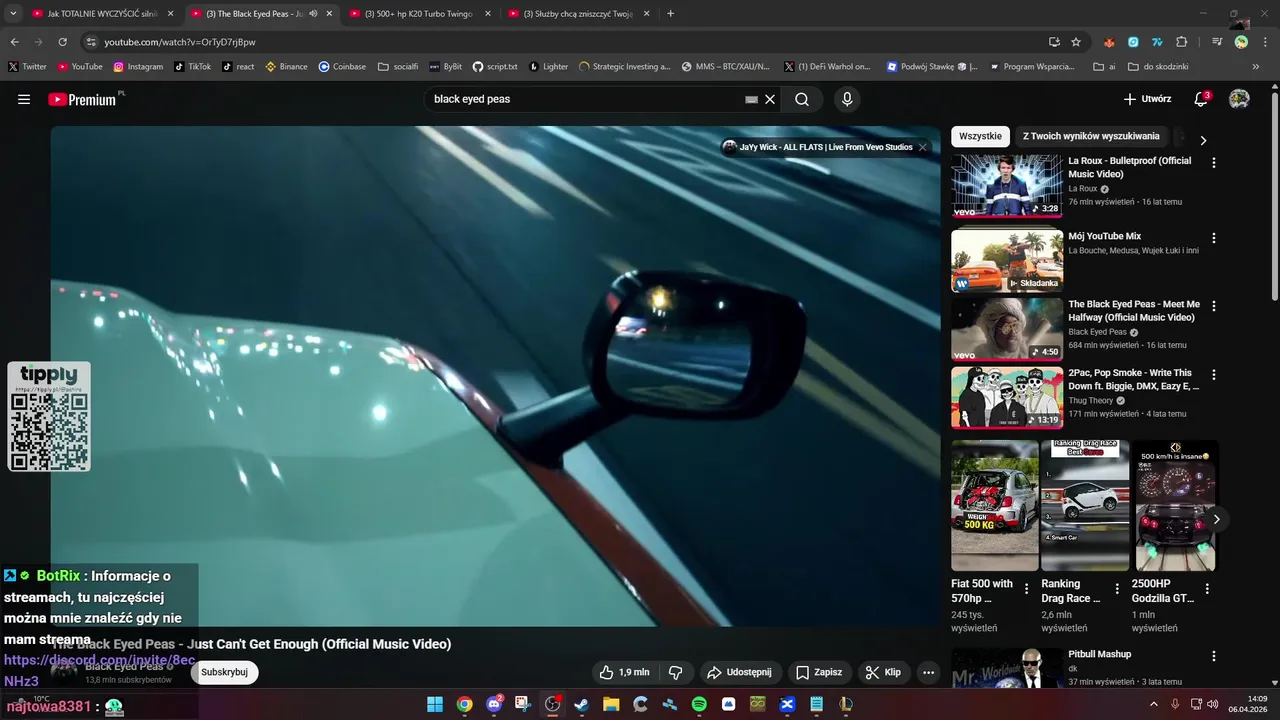Open the Twitter bookmark
The width and height of the screenshot is (1280, 720).
(27, 67)
